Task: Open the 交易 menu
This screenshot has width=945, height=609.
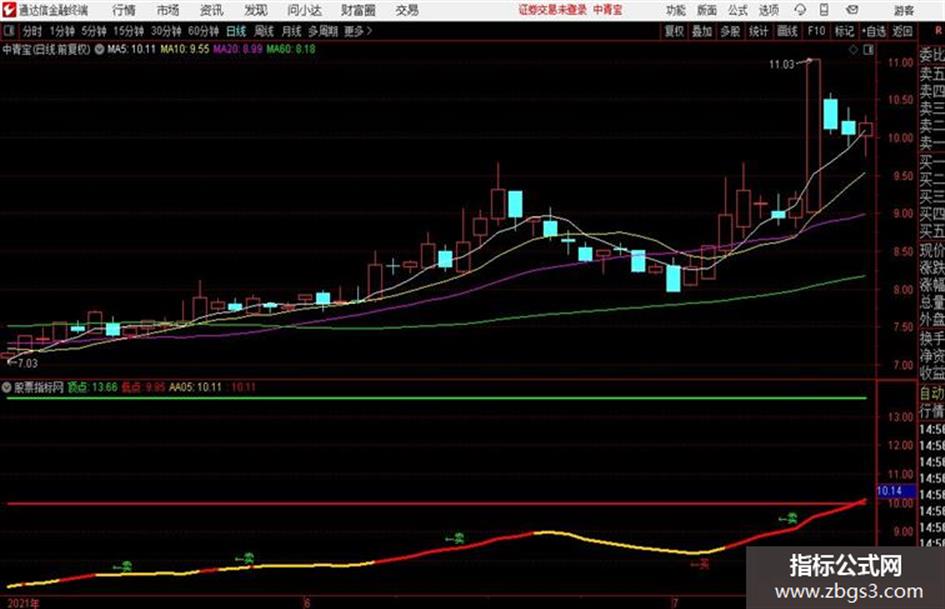Action: click(x=407, y=10)
